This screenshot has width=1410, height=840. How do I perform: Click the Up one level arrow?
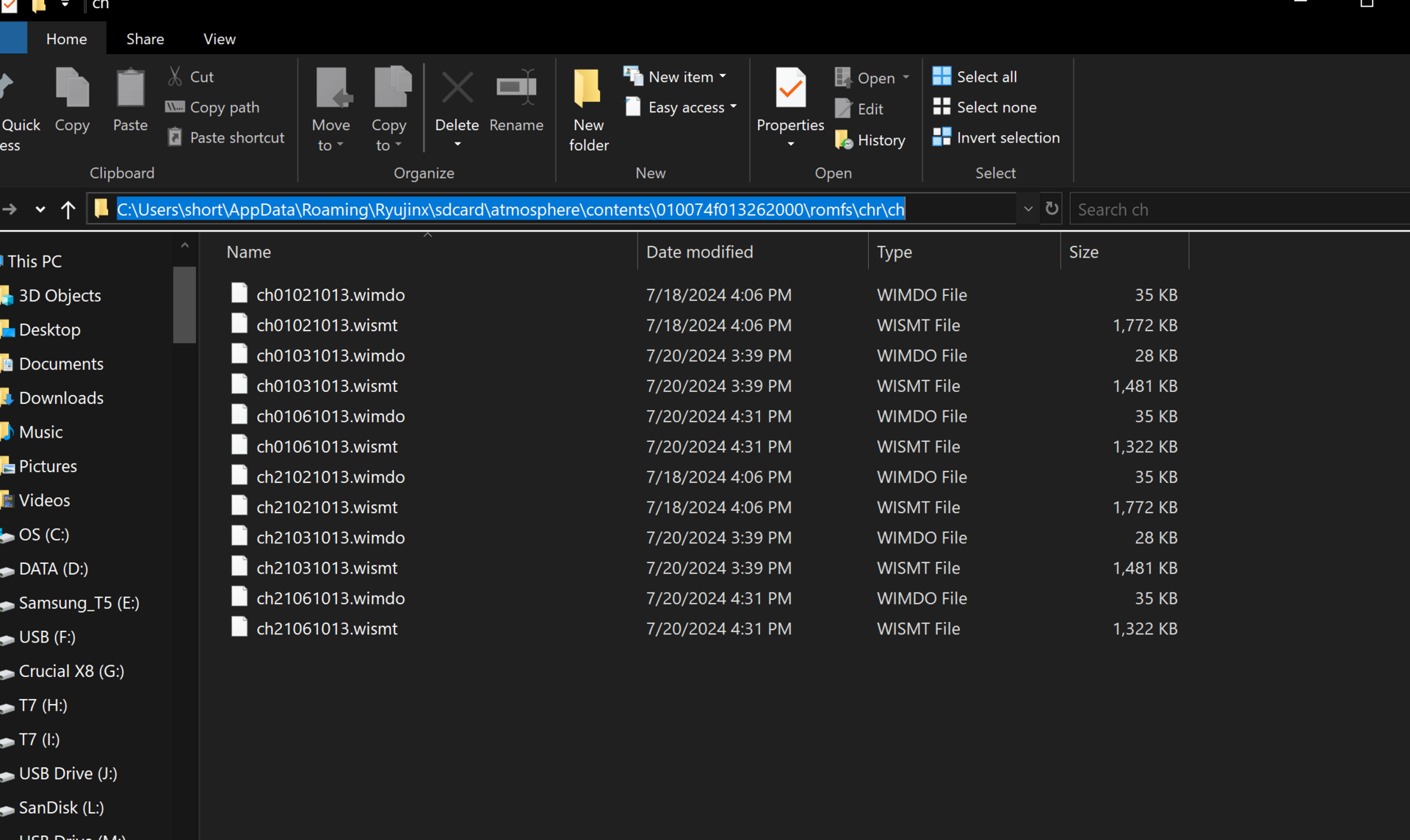coord(68,210)
